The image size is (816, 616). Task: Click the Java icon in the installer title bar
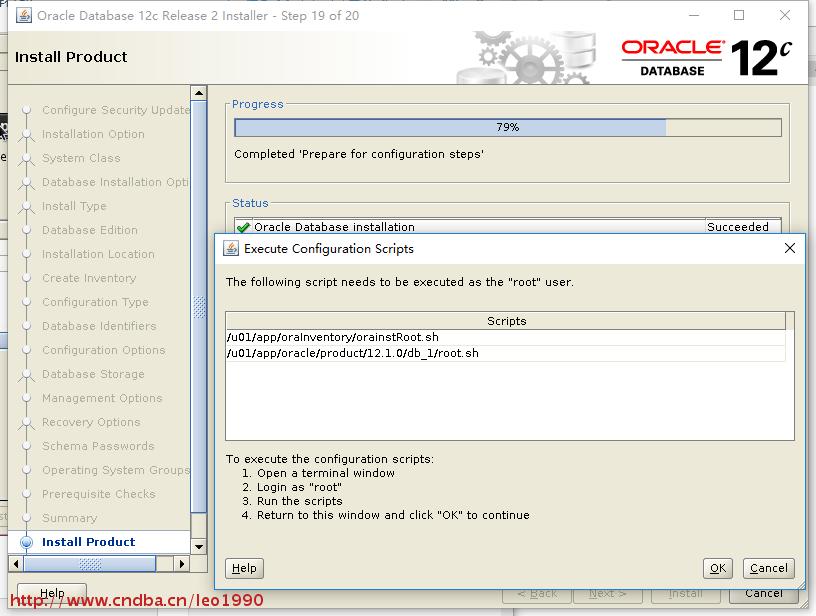click(x=23, y=16)
